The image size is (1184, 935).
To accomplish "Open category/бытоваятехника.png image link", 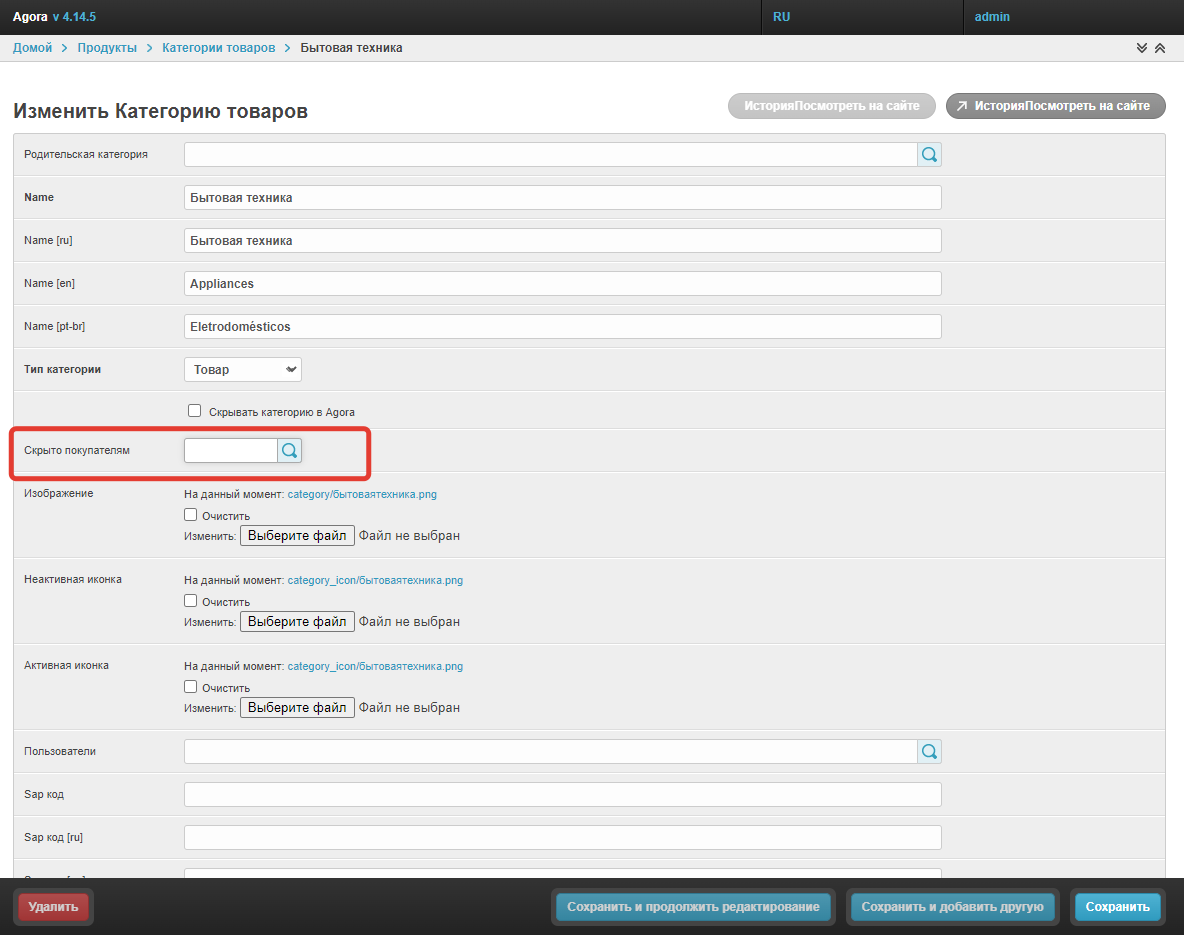I will (x=362, y=494).
